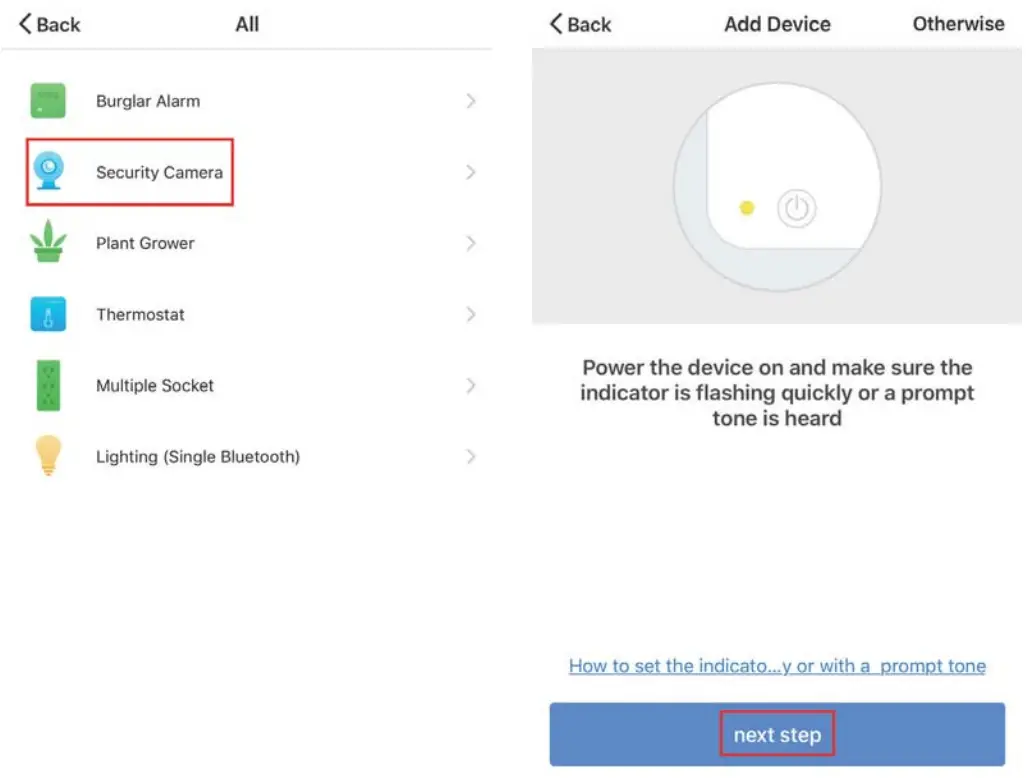Tap the yellow indicator dot in illustration
The width and height of the screenshot is (1026, 778).
tap(746, 208)
